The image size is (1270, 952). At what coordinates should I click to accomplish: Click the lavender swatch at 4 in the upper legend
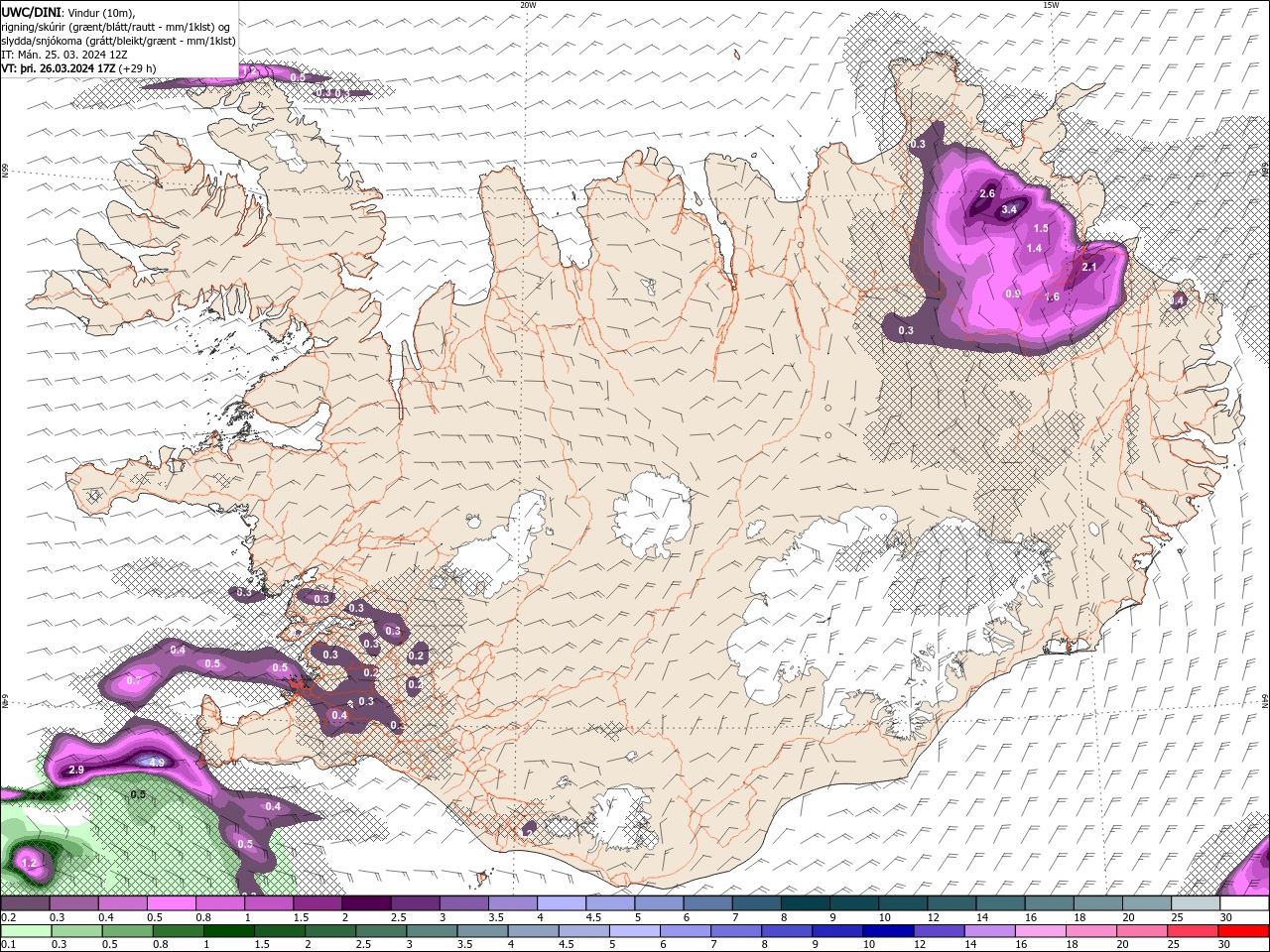click(561, 903)
